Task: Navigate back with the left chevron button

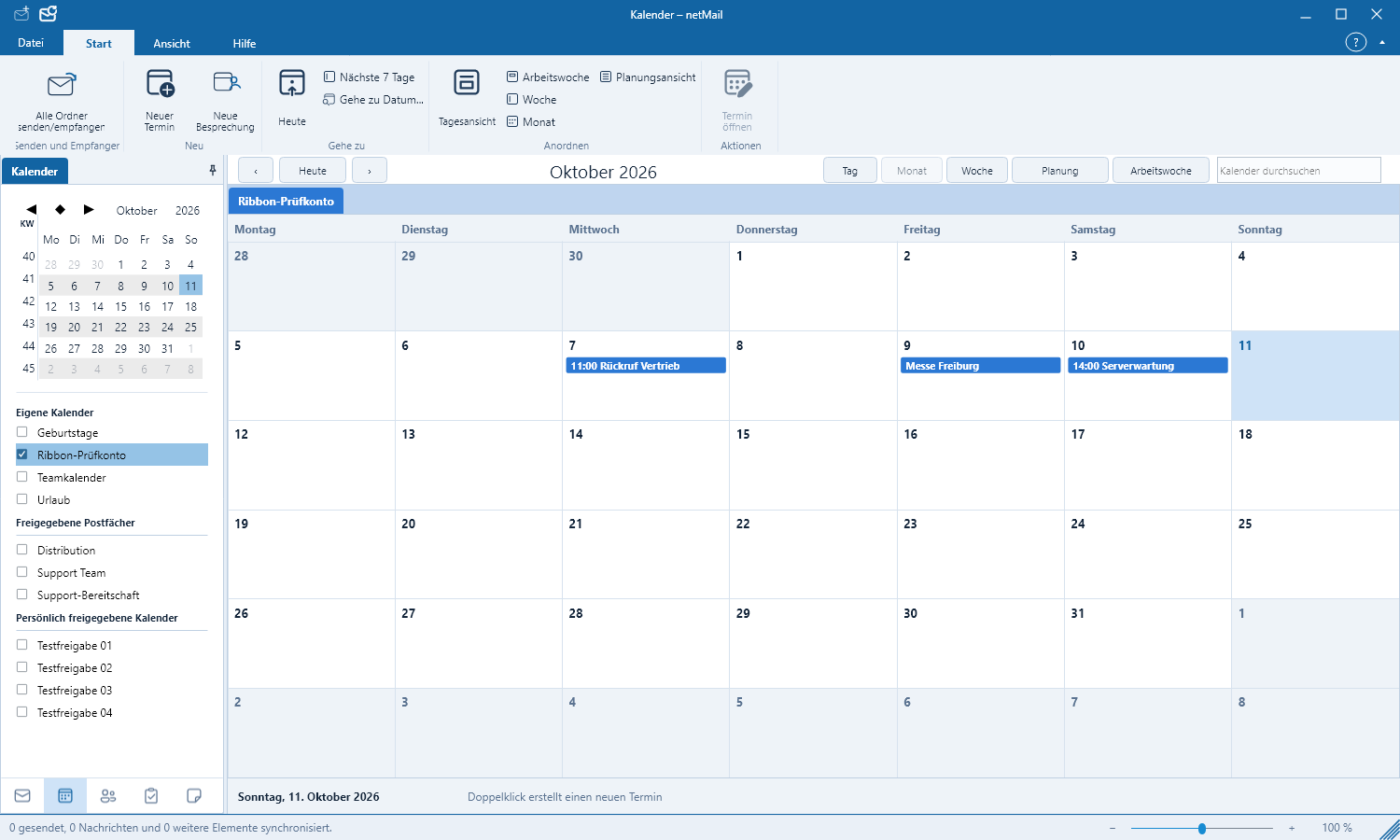Action: pos(256,171)
